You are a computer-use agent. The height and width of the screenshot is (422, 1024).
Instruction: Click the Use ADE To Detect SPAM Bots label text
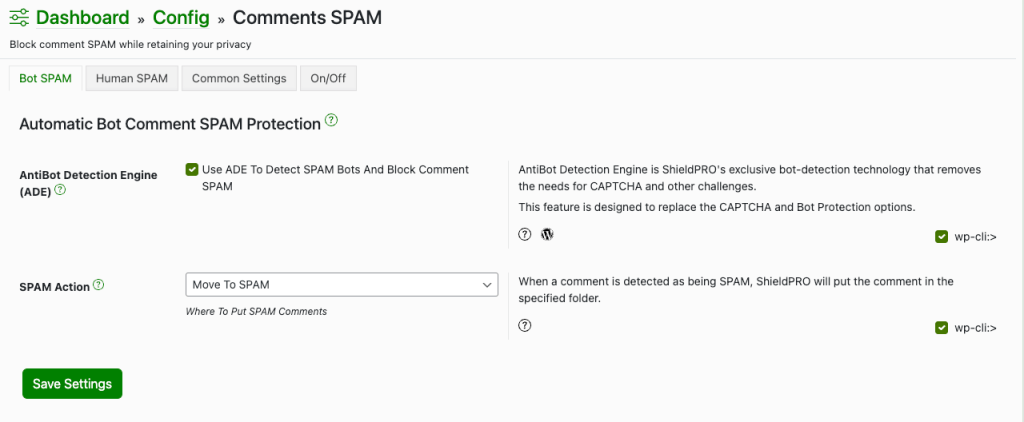coord(335,178)
